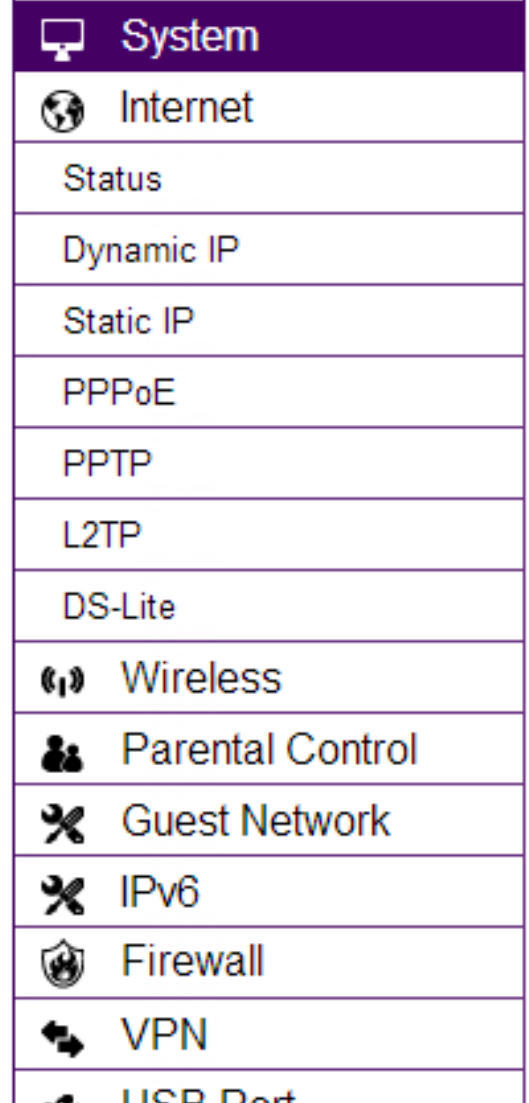
Task: Click the System monitor icon
Action: (x=62, y=37)
